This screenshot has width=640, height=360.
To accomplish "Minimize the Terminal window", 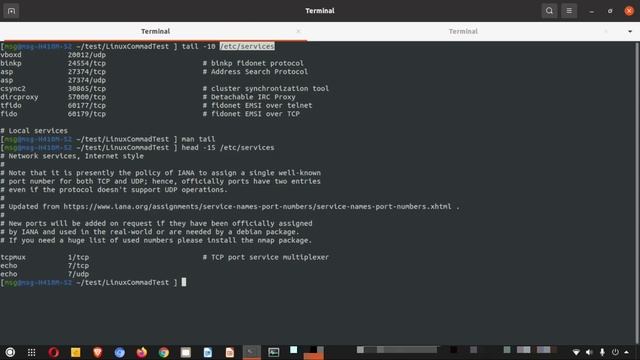I will click(591, 11).
